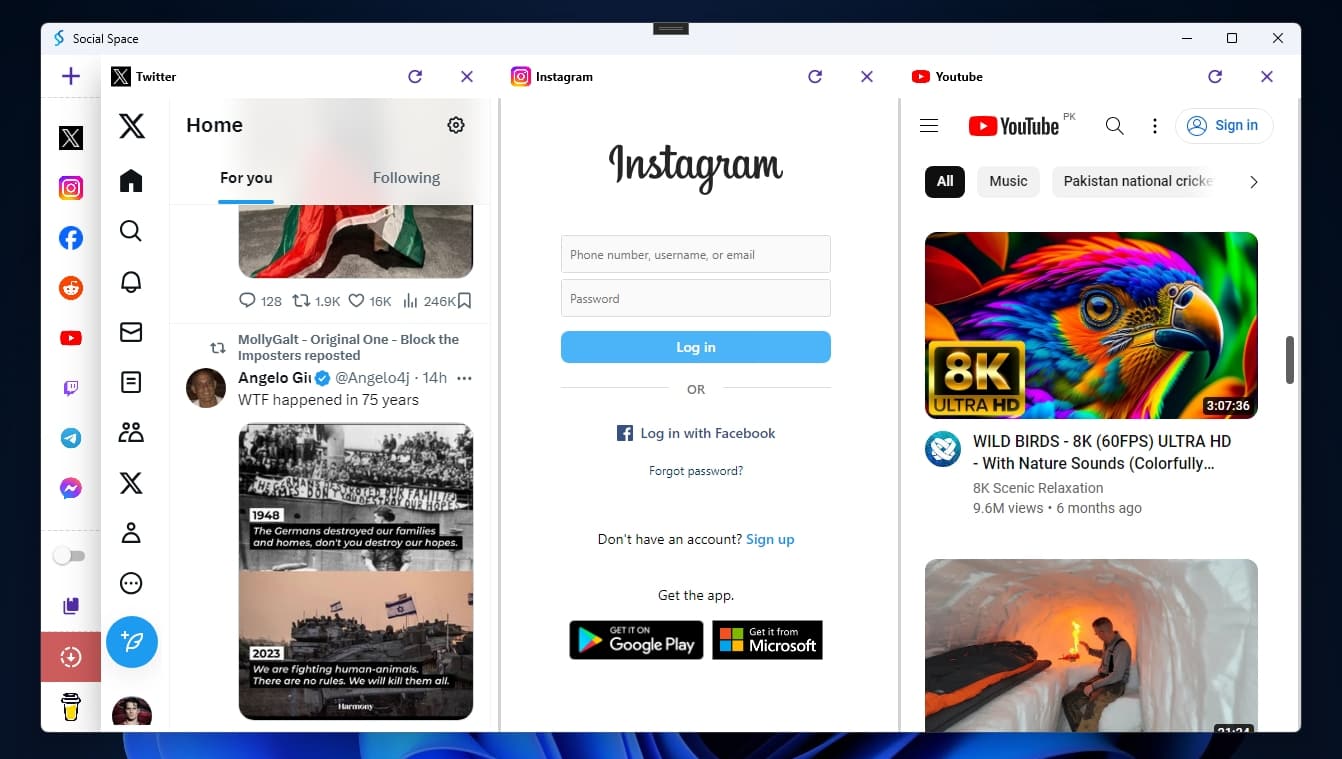Switch to the Following tab
The height and width of the screenshot is (759, 1342).
pyautogui.click(x=406, y=178)
